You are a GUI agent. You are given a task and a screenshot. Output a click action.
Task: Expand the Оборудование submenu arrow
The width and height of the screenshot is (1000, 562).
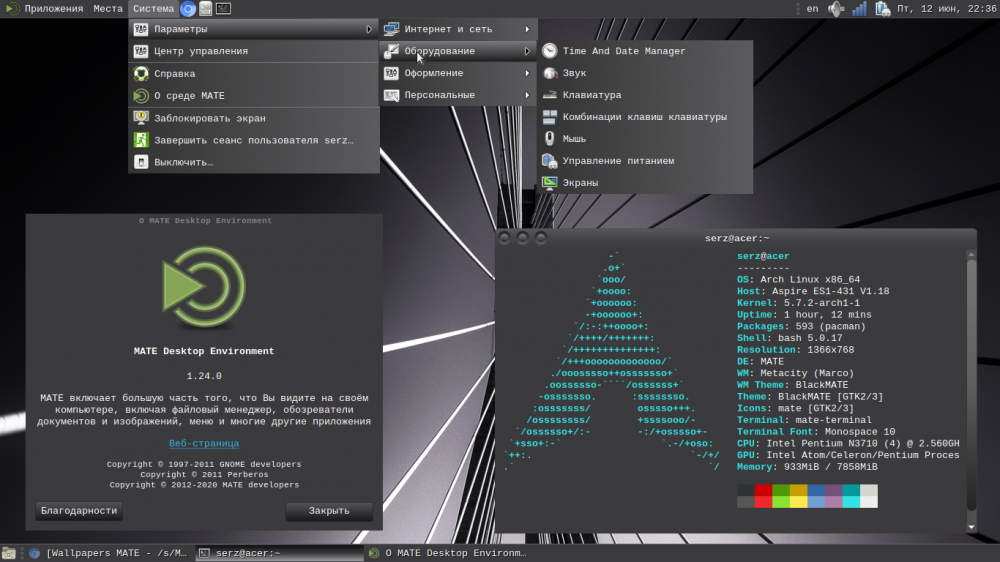(x=527, y=51)
